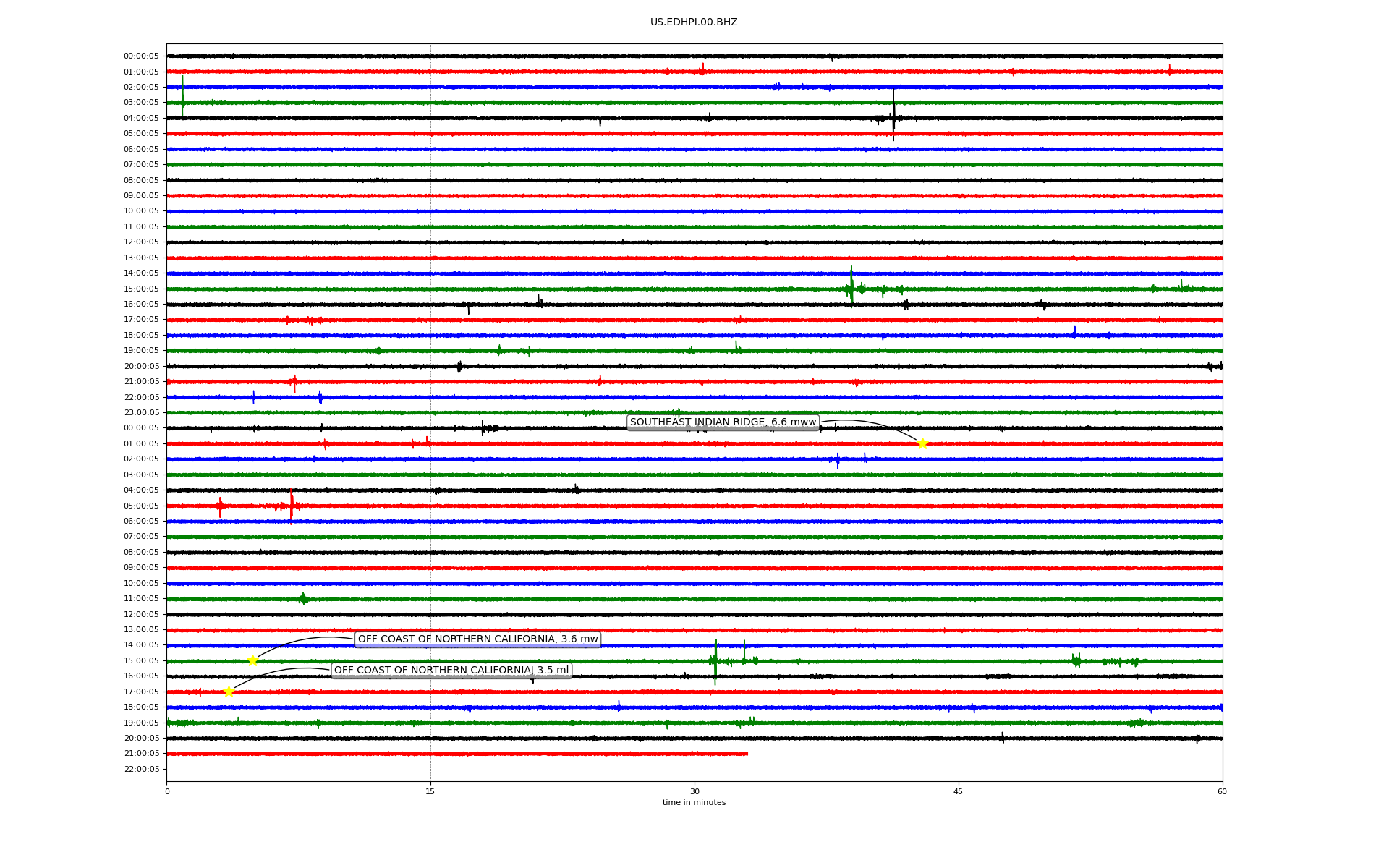Click the 12:00:05 label in the lower half
This screenshot has height=868, width=1389.
click(141, 614)
